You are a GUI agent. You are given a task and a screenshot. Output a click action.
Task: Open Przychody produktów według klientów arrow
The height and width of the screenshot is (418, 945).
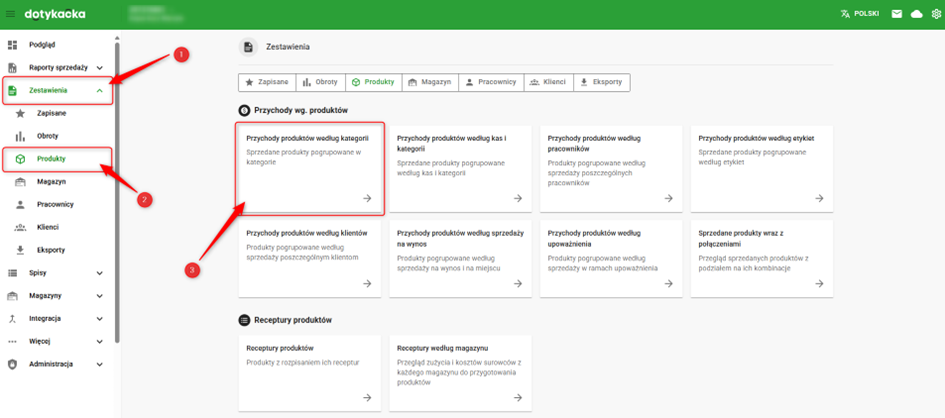coord(367,283)
